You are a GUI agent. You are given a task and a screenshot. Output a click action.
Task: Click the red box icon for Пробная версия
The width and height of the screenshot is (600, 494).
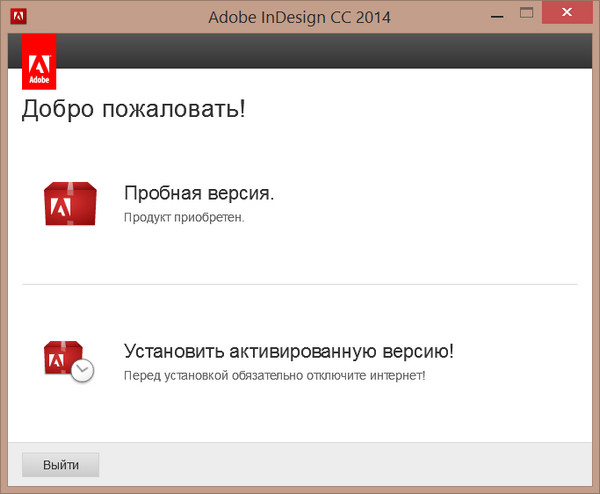click(x=70, y=204)
